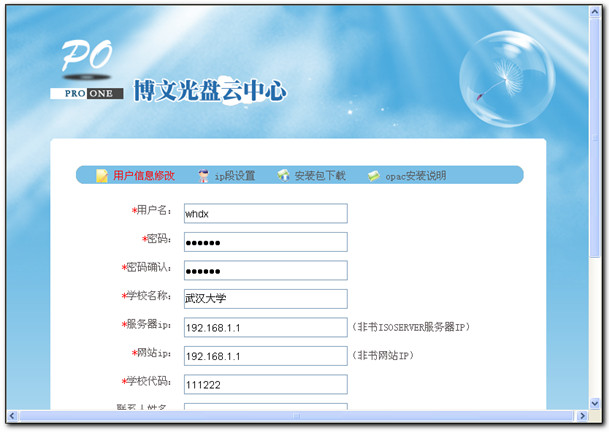Click the (非书ISOSERVER服务器IP) hint text
Viewport: 609px width, 432px height.
click(x=411, y=327)
